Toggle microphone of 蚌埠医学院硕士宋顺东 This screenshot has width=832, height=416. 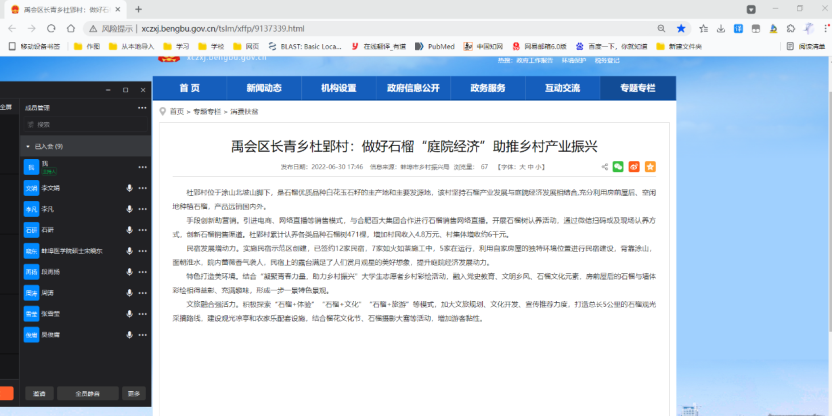coord(129,251)
